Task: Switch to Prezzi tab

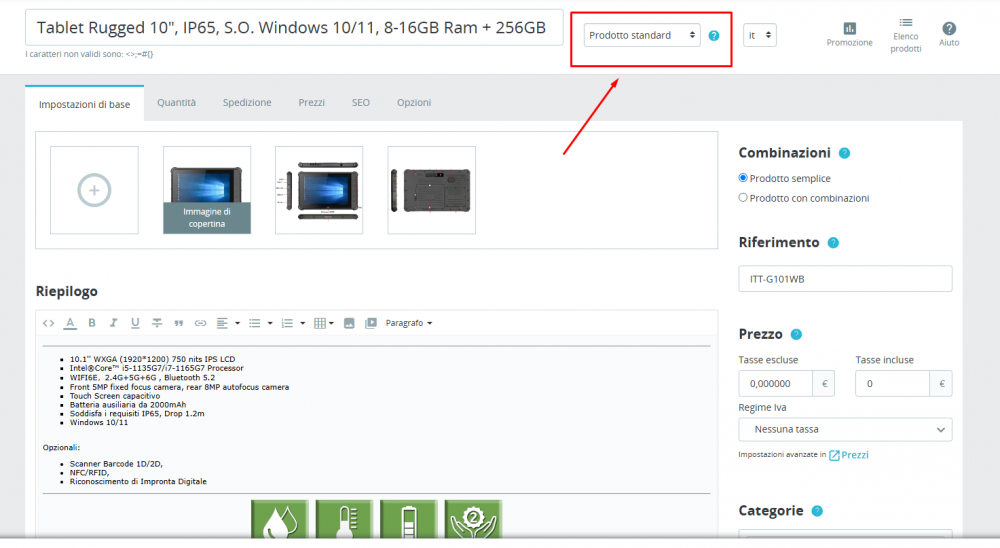Action: pos(311,103)
